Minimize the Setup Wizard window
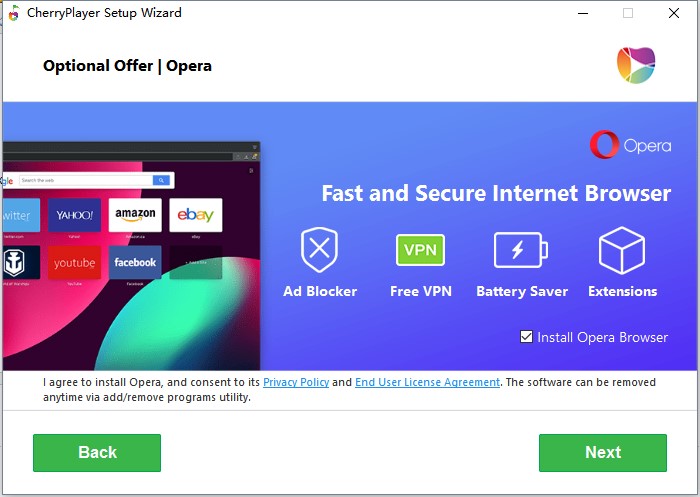Screen dimensions: 700x497 pyautogui.click(x=583, y=13)
